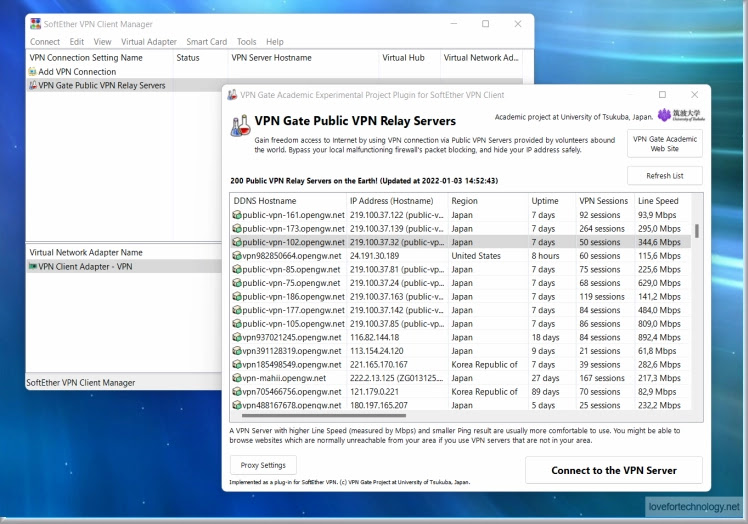The image size is (748, 524).
Task: Click the Status column header in Client Manager
Action: pos(200,58)
